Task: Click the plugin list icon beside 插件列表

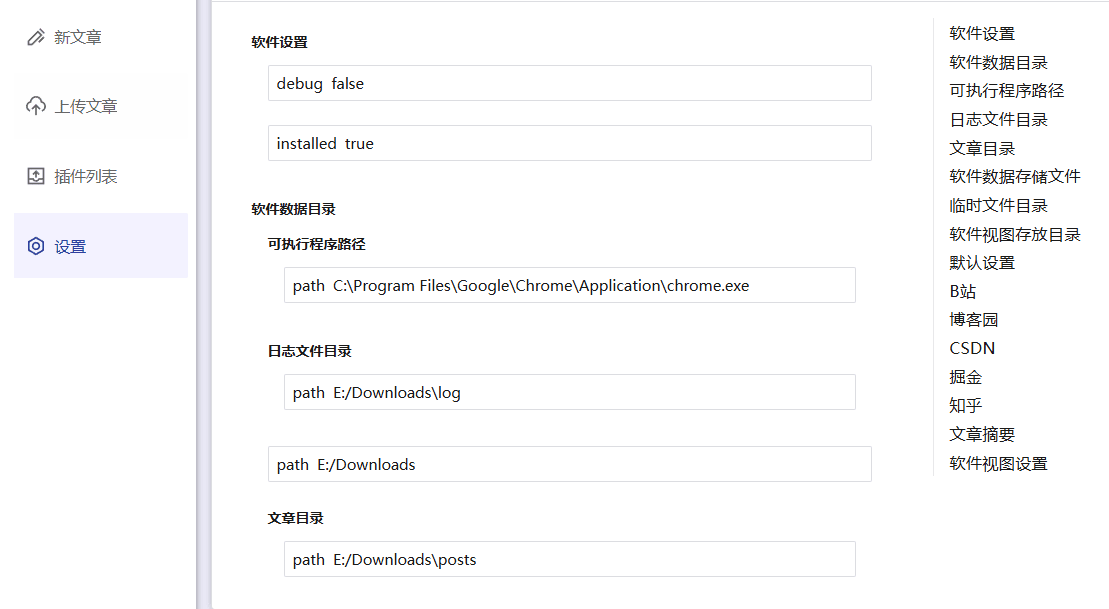Action: click(x=36, y=176)
